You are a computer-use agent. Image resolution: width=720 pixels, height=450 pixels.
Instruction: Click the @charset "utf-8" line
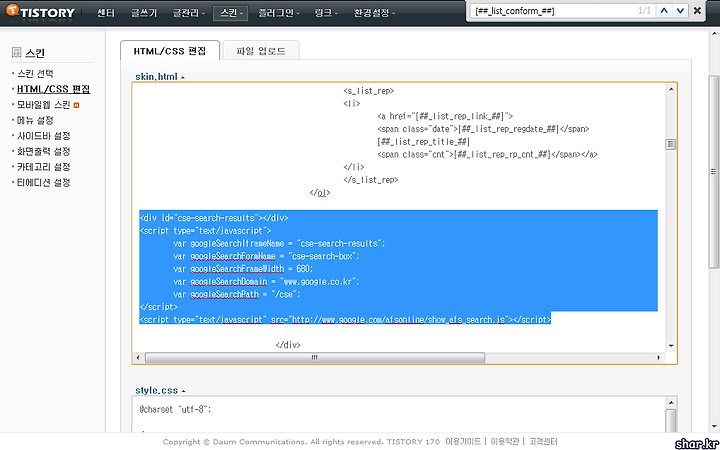tap(175, 409)
